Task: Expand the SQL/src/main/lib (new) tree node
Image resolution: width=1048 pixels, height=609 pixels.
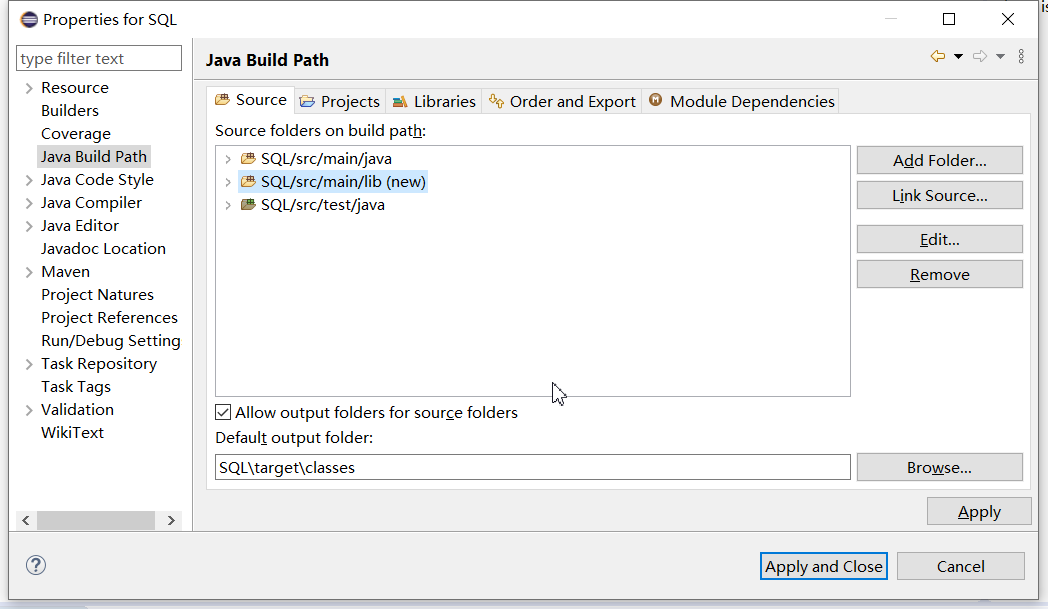Action: pos(228,181)
